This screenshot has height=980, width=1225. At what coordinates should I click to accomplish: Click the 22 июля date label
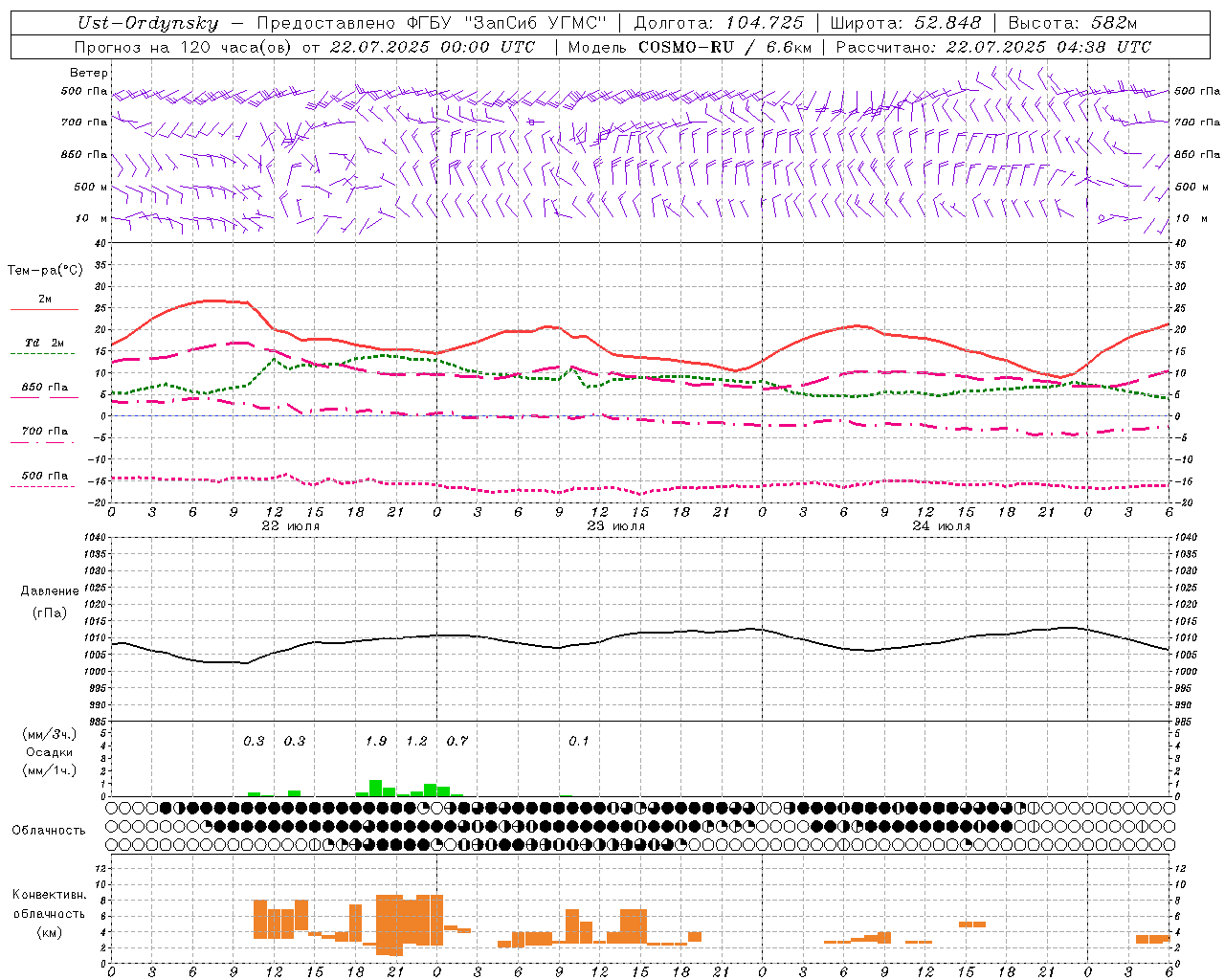(291, 526)
